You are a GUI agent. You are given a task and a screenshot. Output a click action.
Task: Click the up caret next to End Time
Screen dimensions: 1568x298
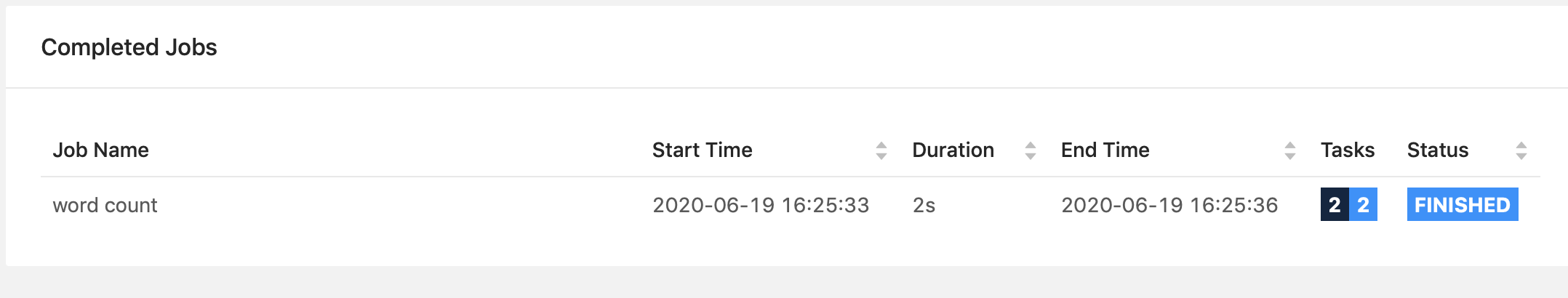[1290, 145]
